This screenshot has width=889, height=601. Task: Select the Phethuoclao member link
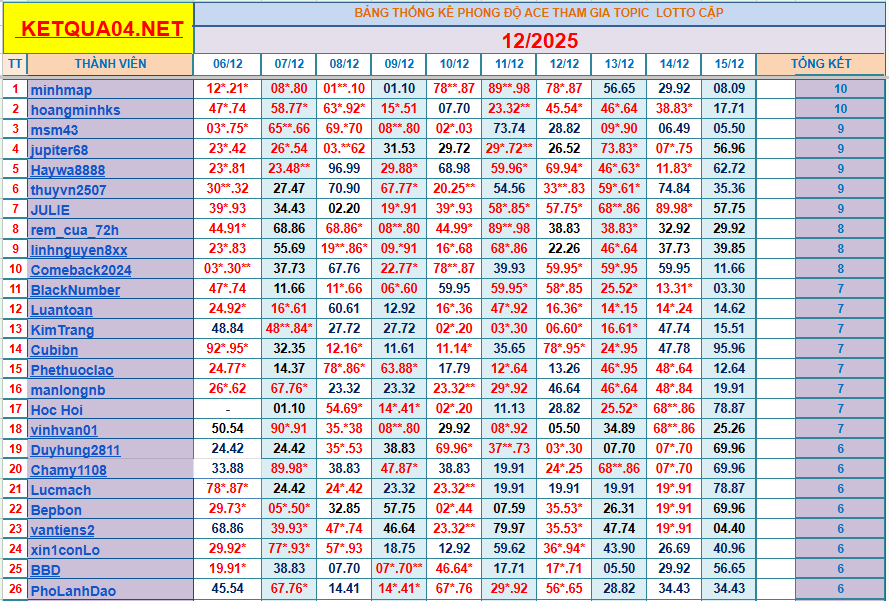(72, 369)
